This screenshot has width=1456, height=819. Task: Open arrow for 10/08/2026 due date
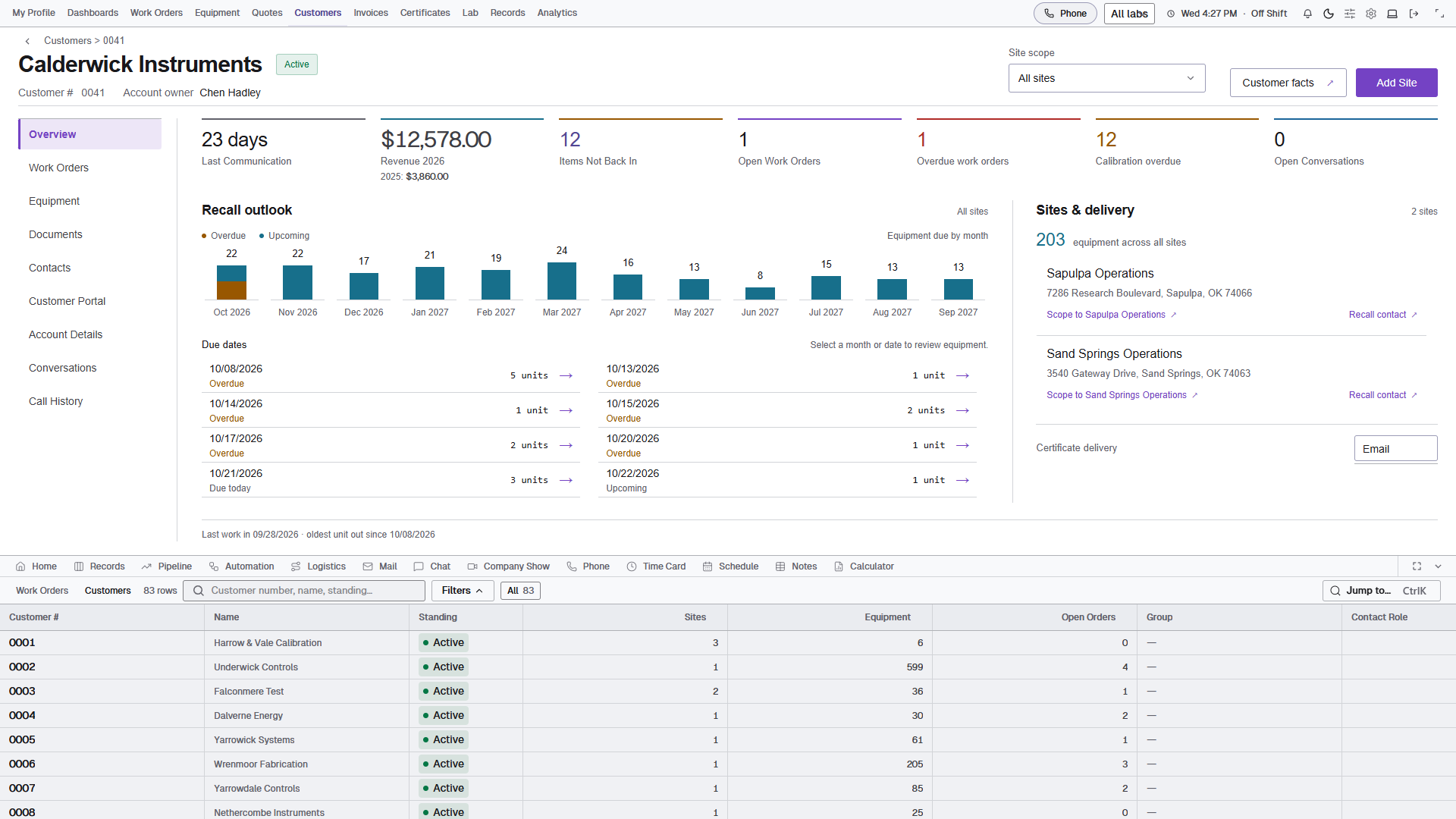pyautogui.click(x=566, y=375)
